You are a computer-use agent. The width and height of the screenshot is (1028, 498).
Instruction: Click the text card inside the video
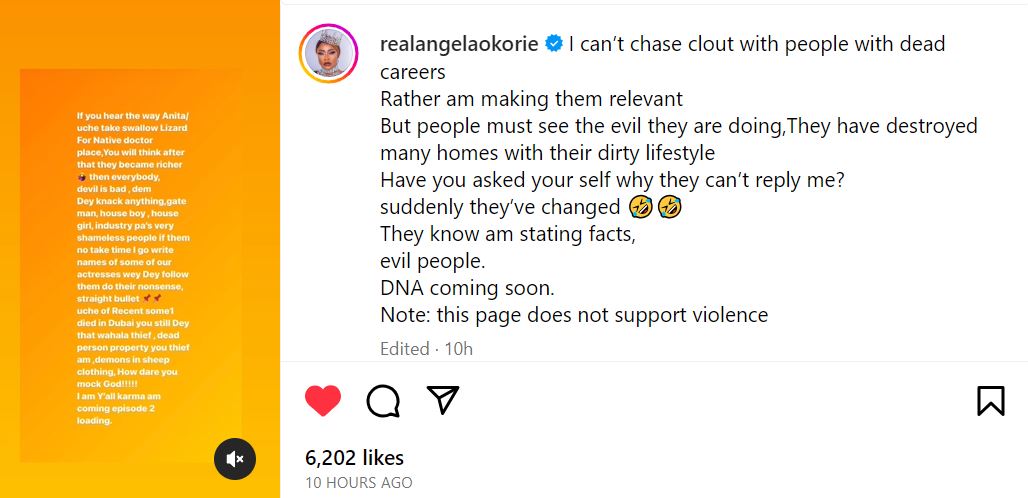[131, 266]
